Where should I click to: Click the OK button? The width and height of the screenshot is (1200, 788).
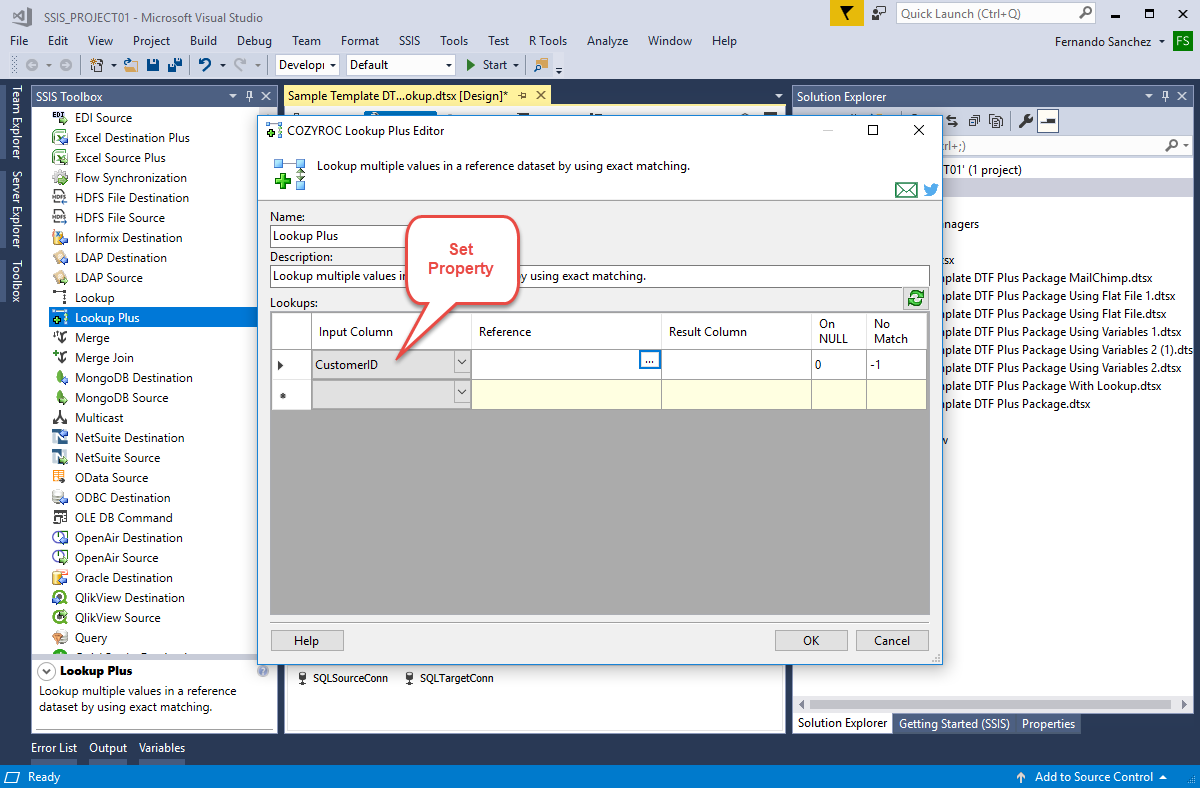tap(811, 641)
